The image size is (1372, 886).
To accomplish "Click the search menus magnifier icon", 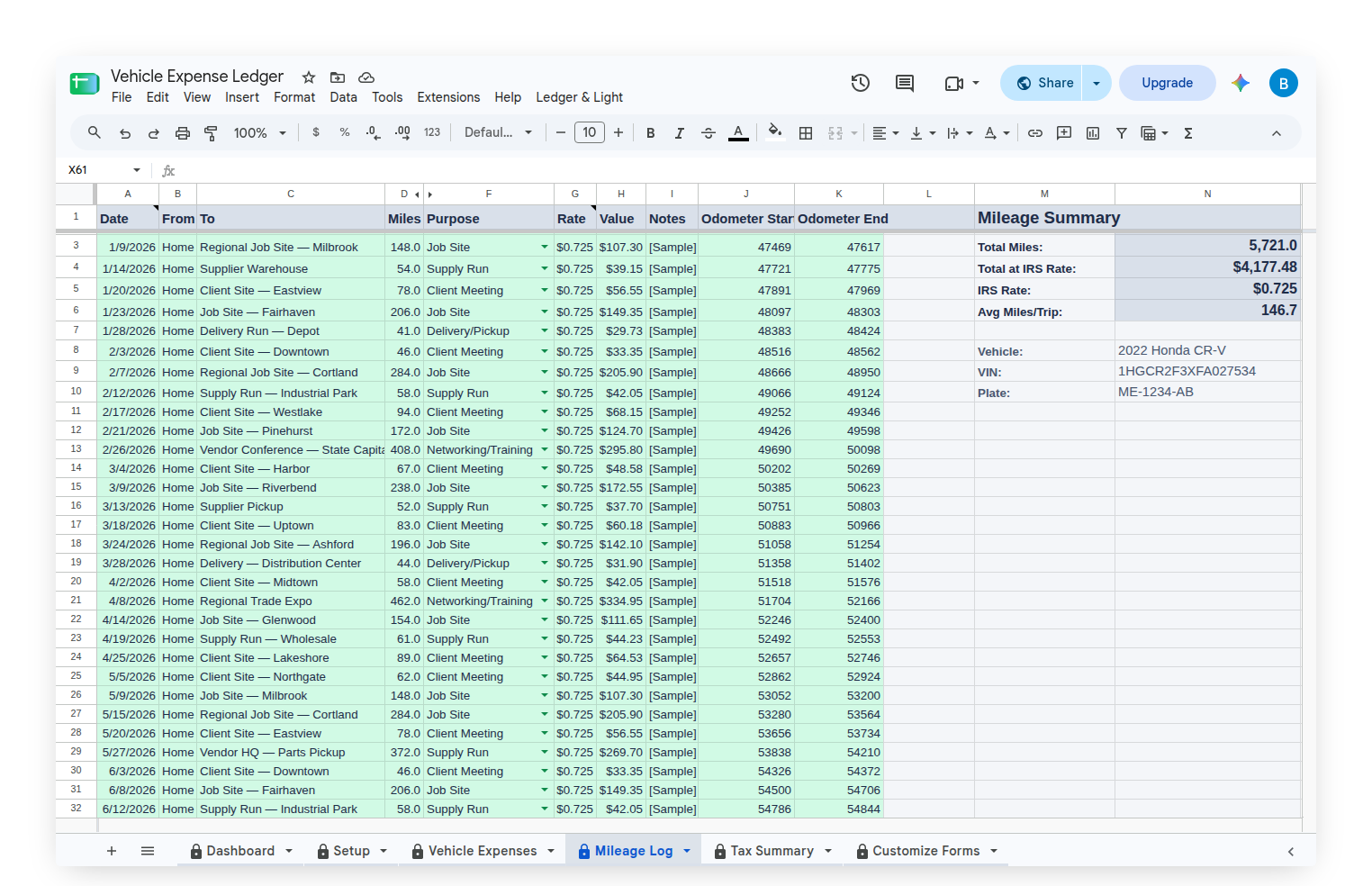I will point(95,133).
